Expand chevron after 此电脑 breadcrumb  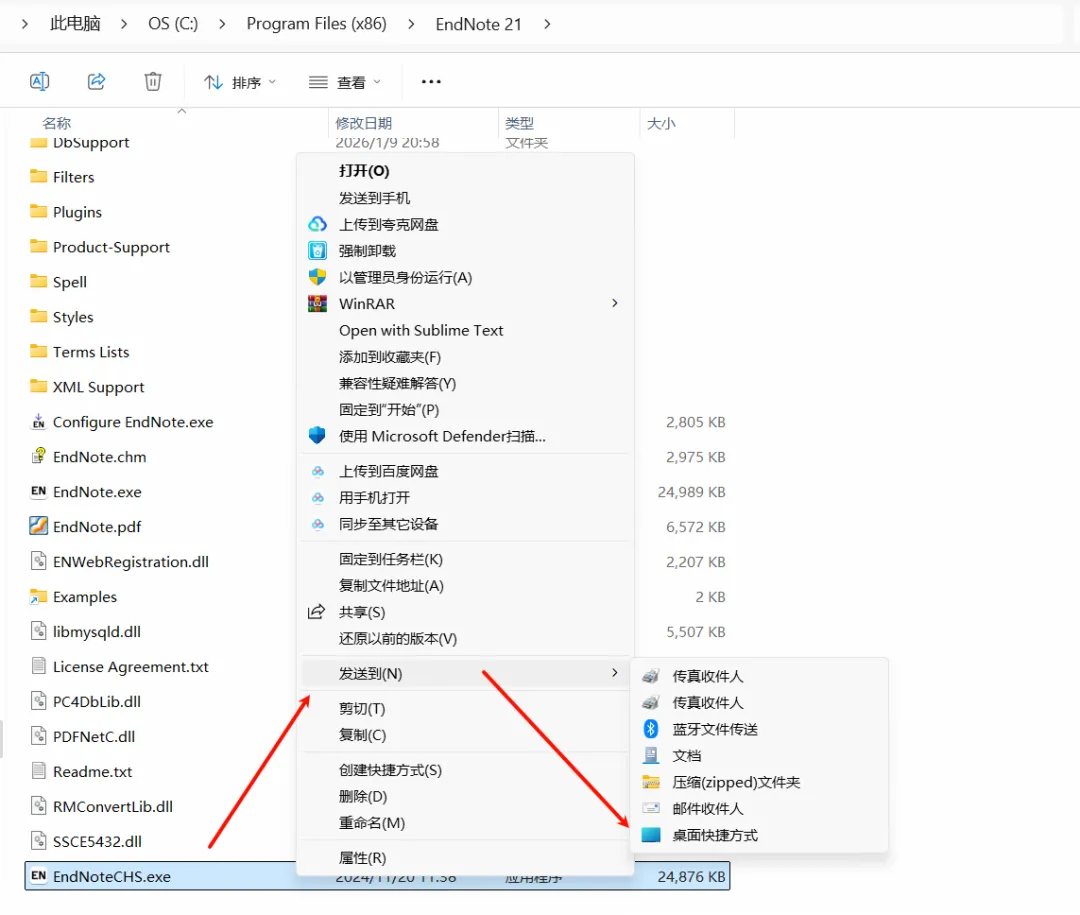124,24
